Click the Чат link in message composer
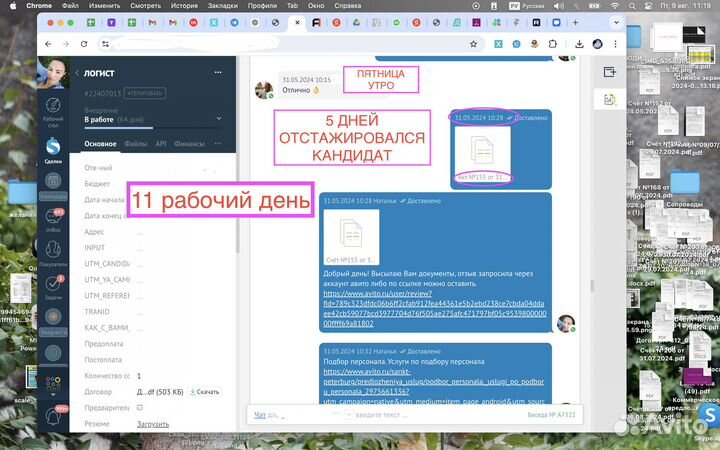Screen dimensions: 720x450 (260, 415)
